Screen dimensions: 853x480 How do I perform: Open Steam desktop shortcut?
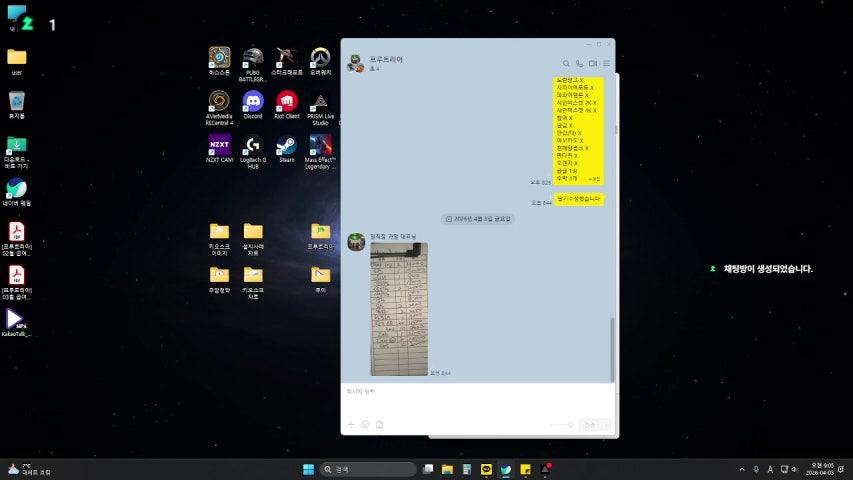pyautogui.click(x=286, y=145)
